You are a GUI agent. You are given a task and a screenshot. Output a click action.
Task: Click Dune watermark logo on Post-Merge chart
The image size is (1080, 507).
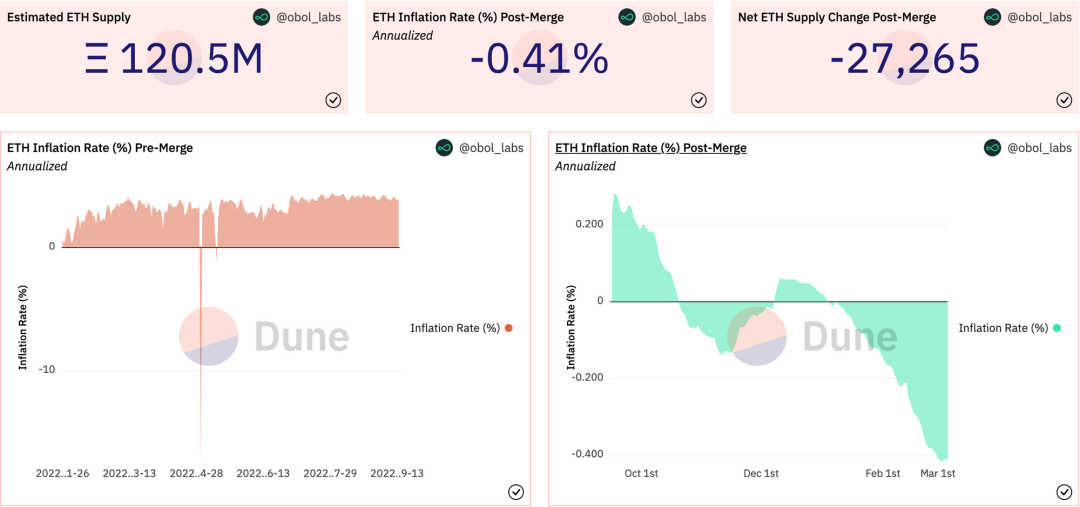point(812,336)
